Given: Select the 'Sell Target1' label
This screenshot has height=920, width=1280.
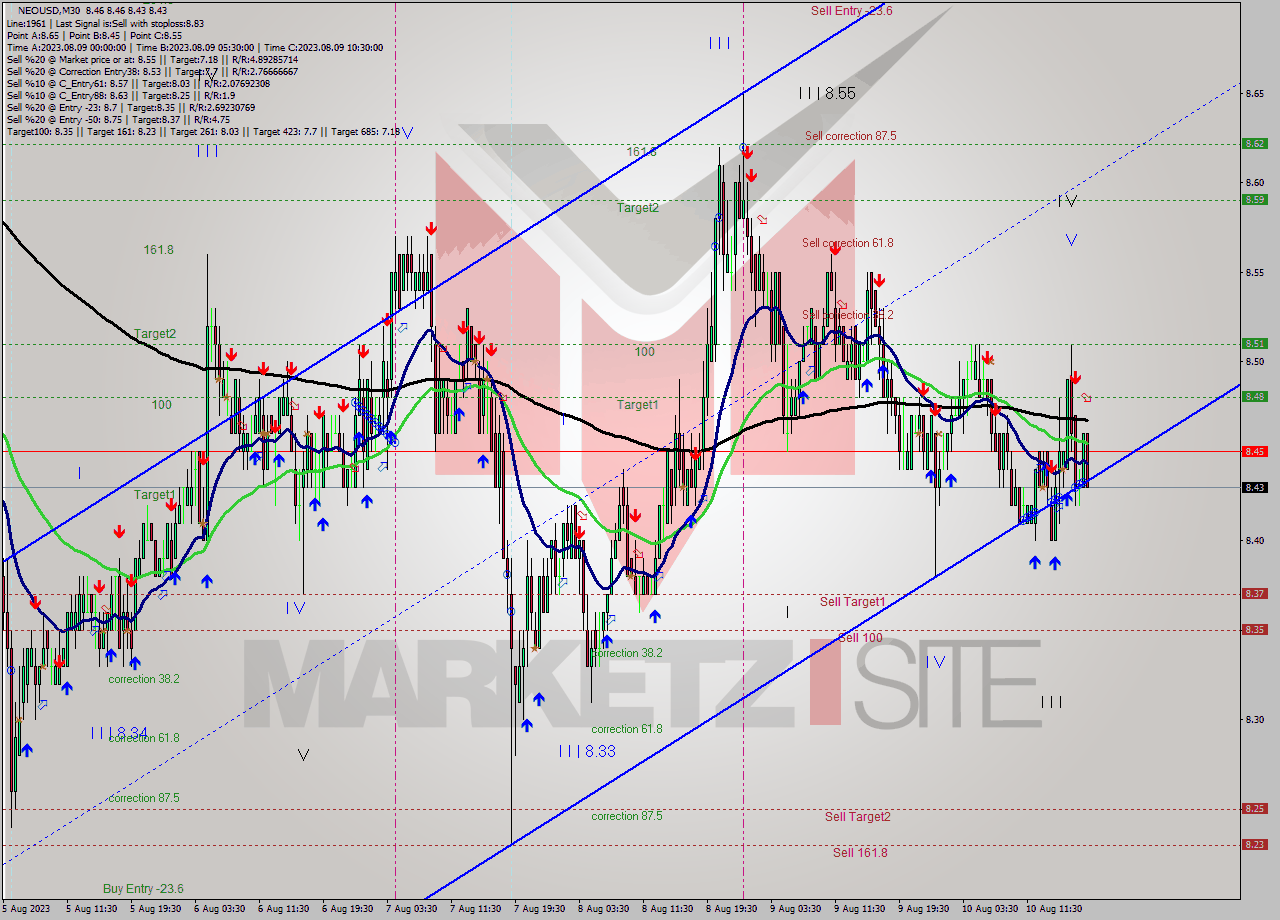Looking at the screenshot, I should tap(852, 602).
